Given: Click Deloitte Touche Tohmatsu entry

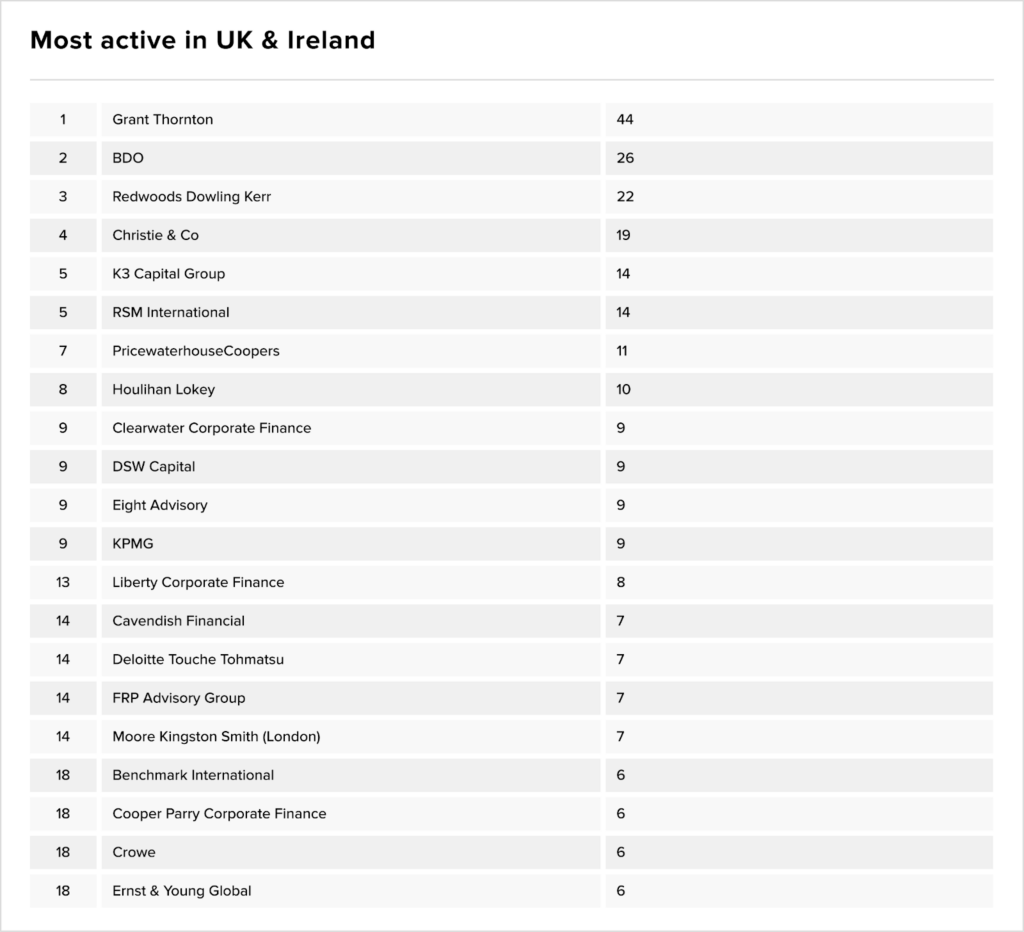Looking at the screenshot, I should point(198,659).
